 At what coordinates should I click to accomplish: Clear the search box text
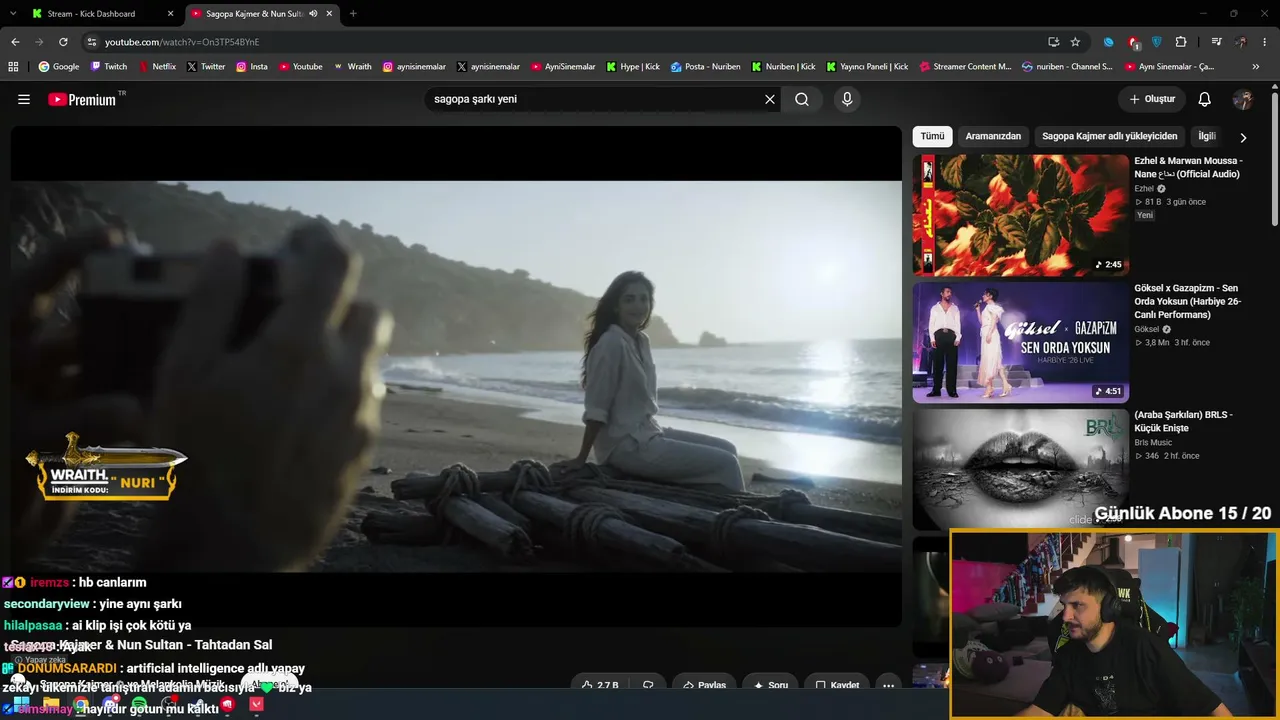[770, 99]
